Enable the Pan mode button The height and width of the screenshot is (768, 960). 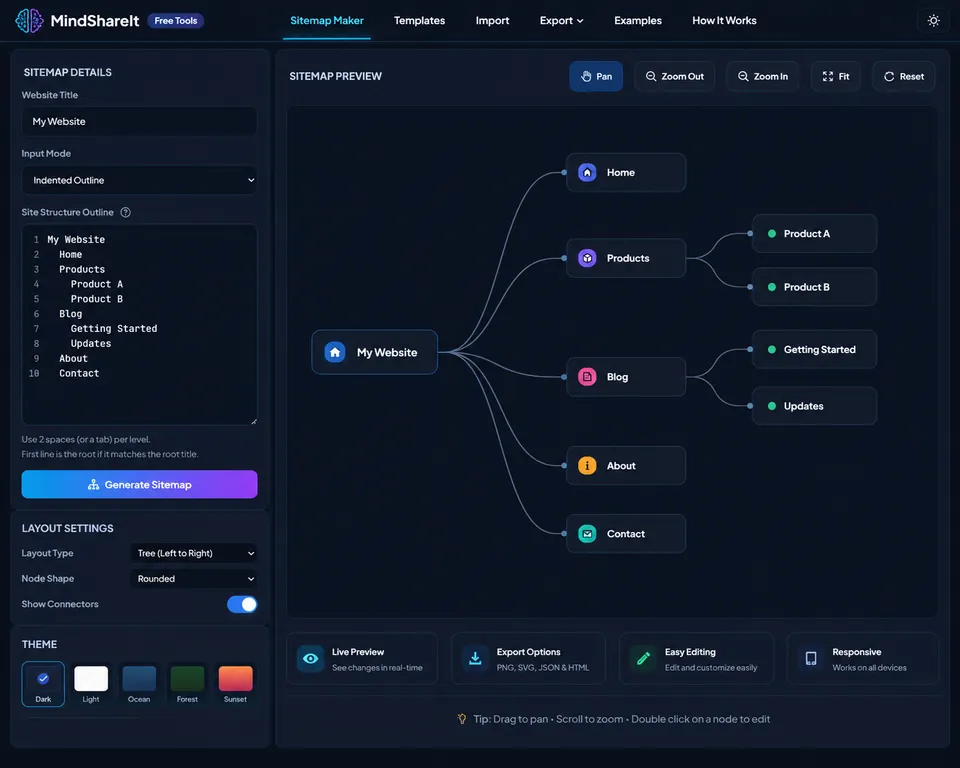(x=596, y=77)
